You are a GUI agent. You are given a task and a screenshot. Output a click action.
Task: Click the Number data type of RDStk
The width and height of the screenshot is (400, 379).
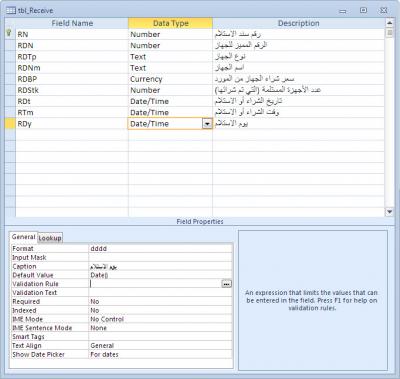(x=170, y=90)
